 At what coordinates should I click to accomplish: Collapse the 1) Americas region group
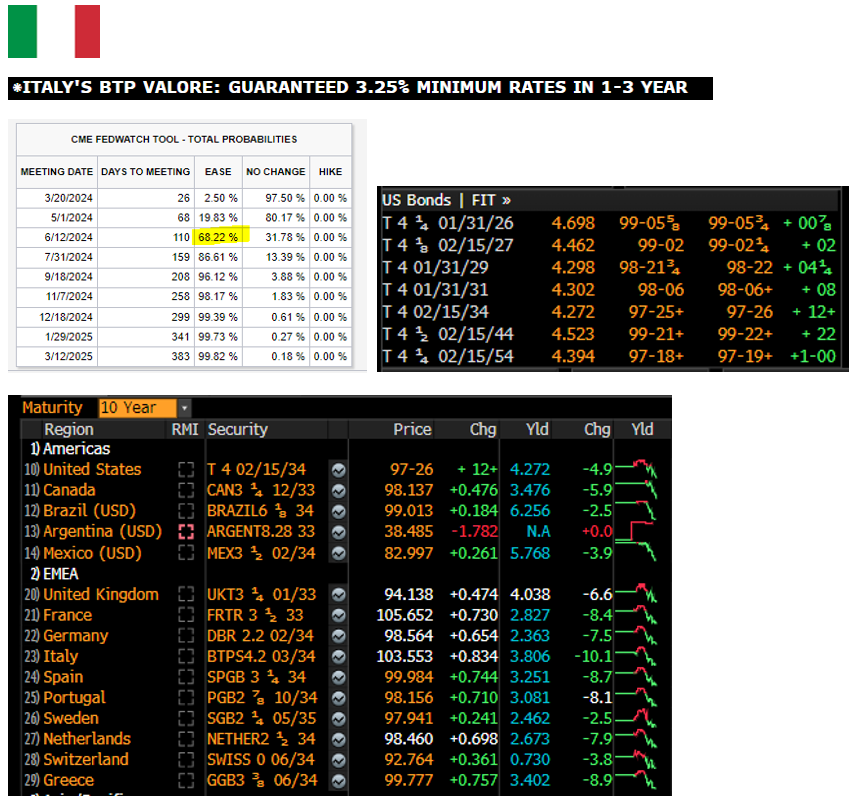[70, 449]
